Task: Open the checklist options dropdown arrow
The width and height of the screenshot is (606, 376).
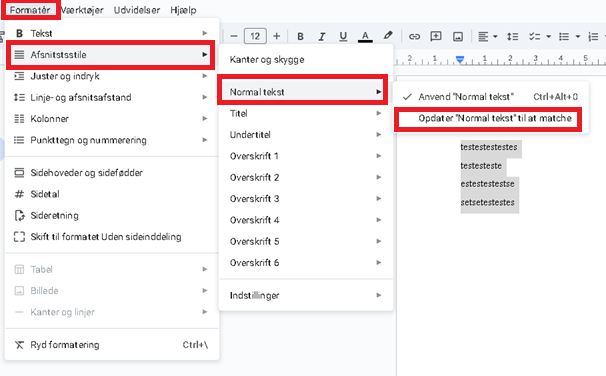Action: tap(548, 37)
